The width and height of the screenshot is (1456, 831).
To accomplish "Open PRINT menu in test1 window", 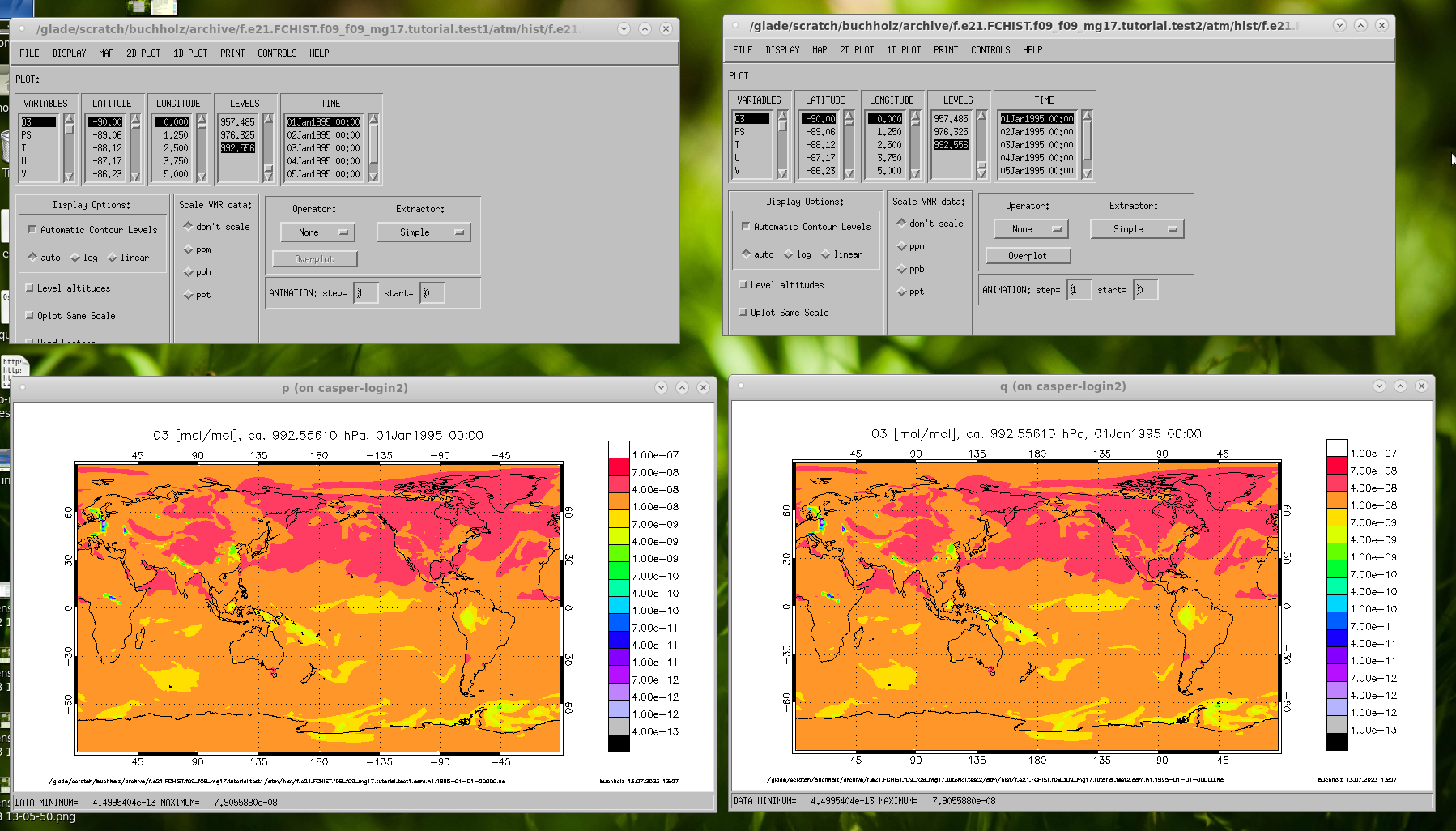I will click(x=232, y=53).
